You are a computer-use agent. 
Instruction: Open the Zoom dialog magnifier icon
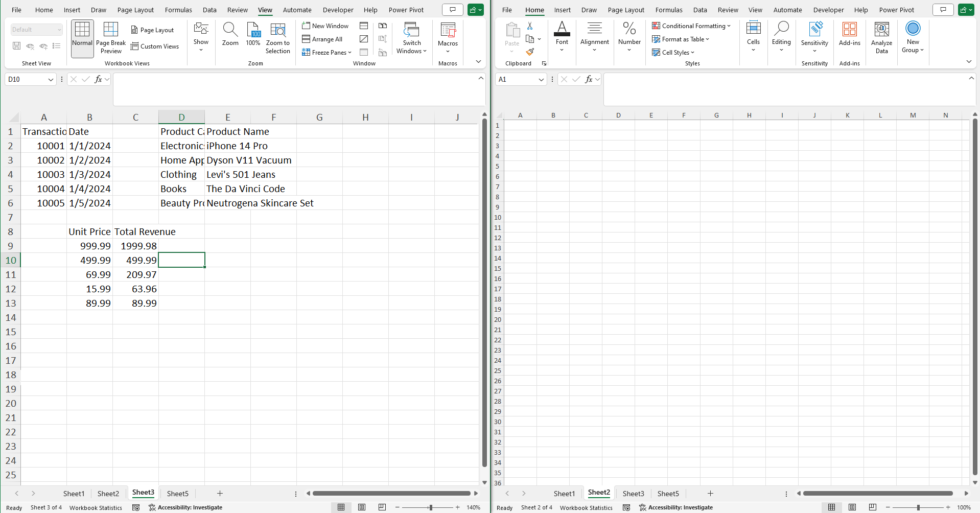coord(230,34)
